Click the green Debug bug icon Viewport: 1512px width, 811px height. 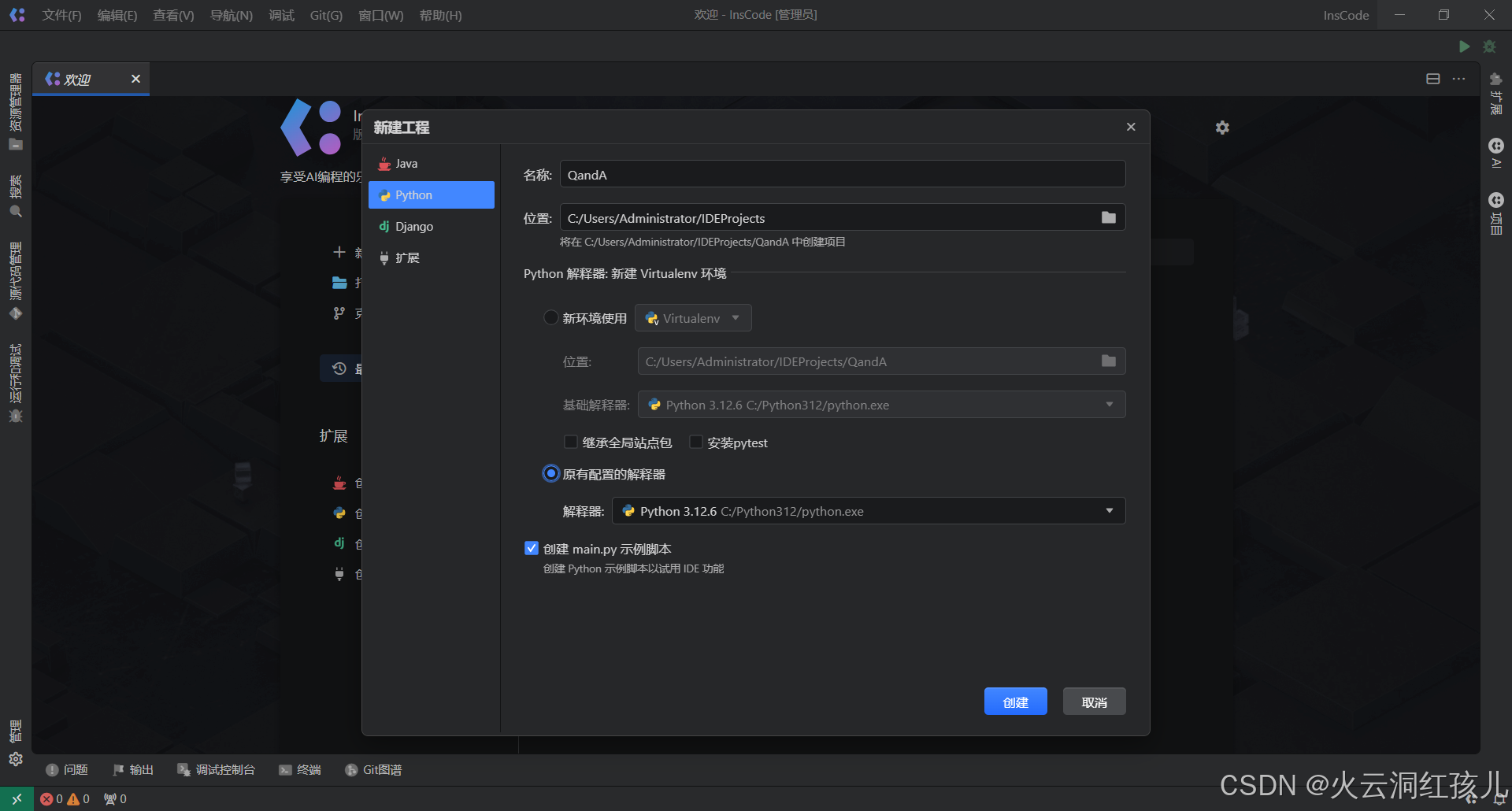[1489, 46]
